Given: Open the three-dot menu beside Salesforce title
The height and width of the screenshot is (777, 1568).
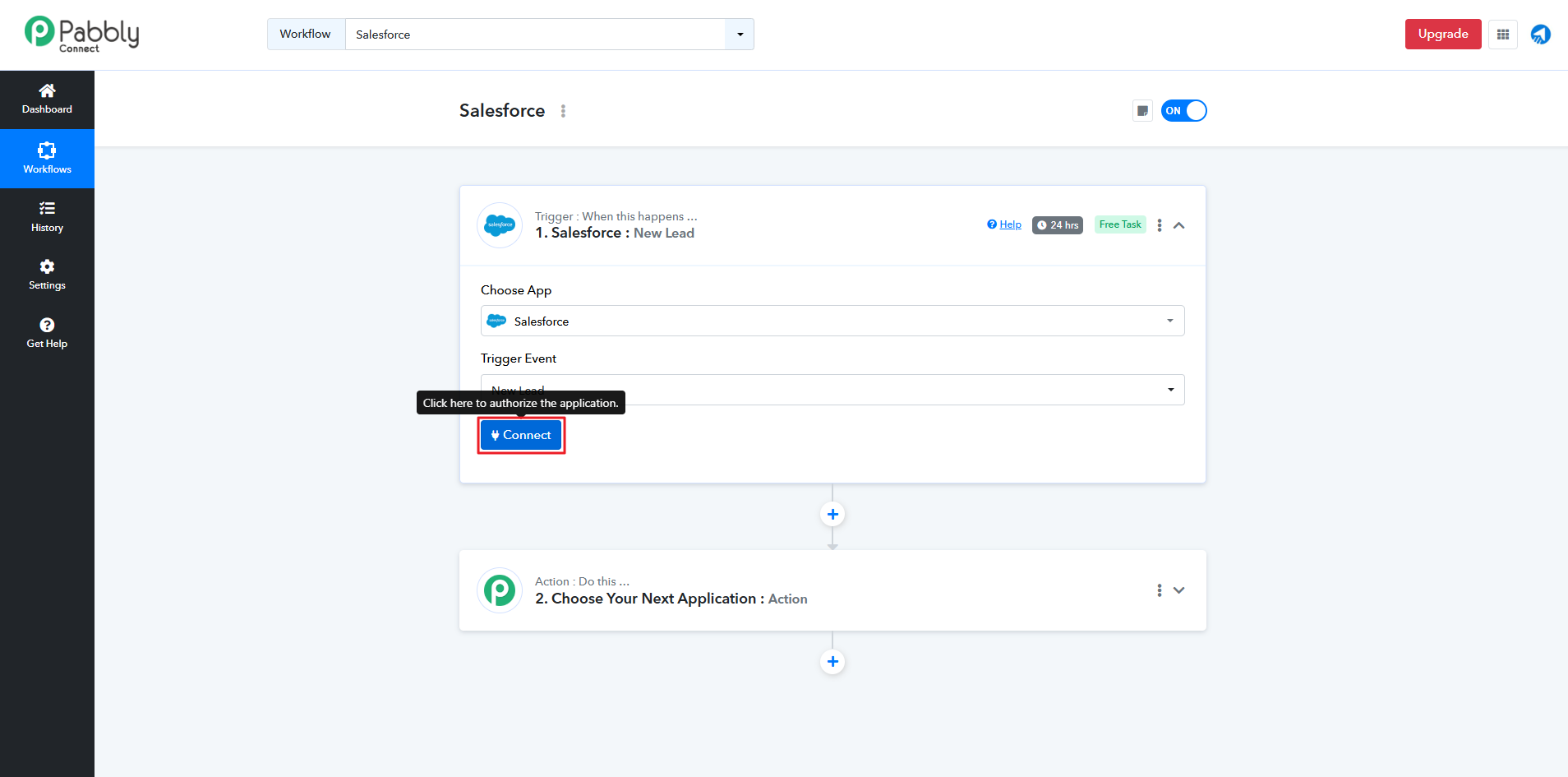Looking at the screenshot, I should 563,111.
